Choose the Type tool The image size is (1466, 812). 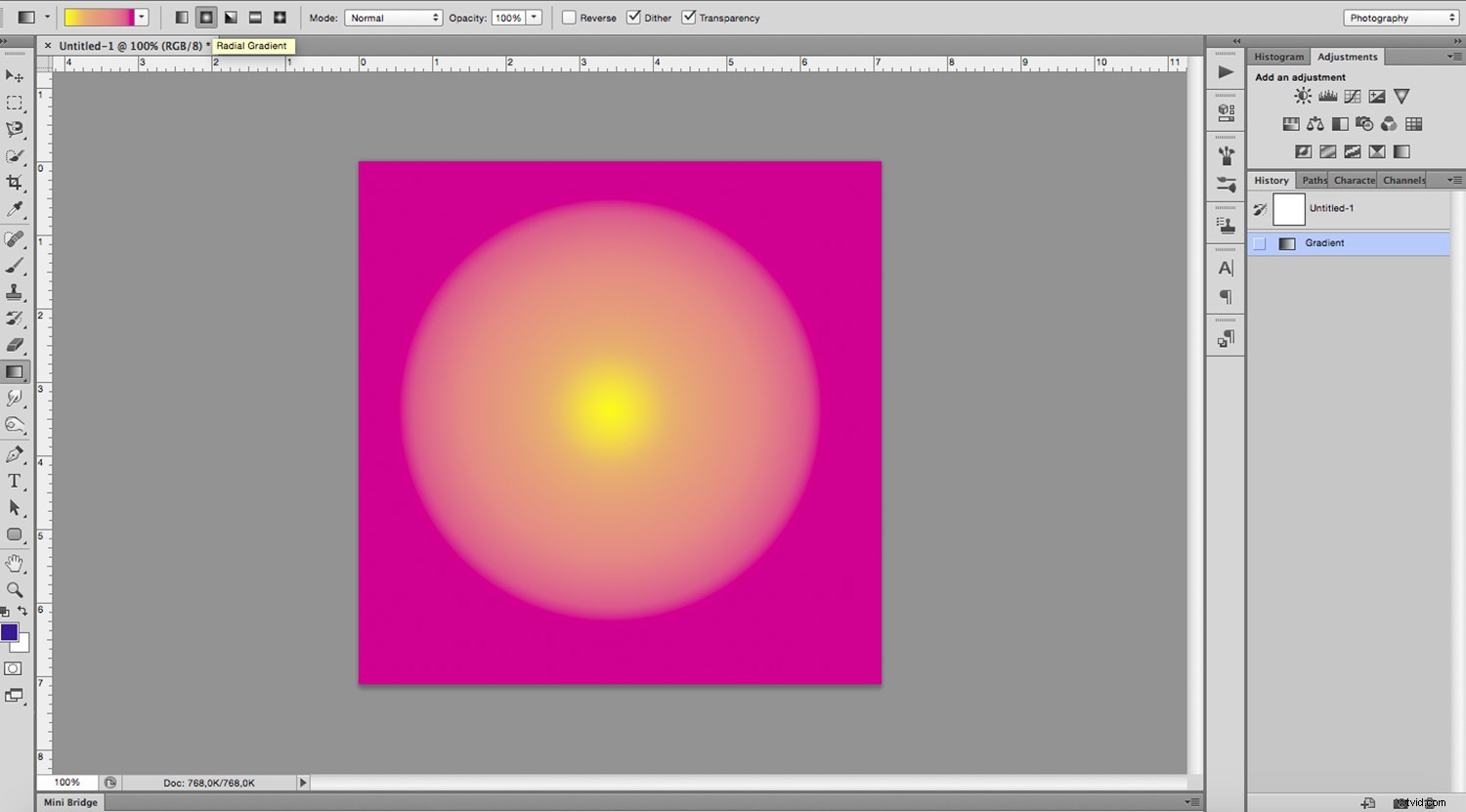[x=15, y=480]
